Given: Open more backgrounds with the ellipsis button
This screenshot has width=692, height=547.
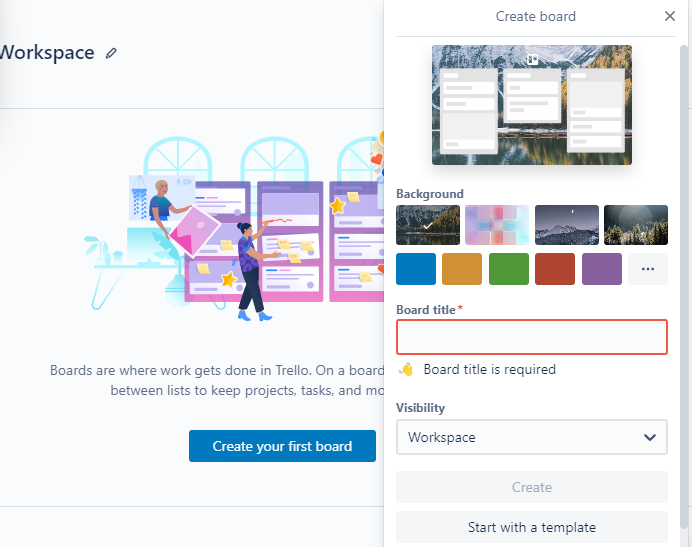Looking at the screenshot, I should [648, 269].
